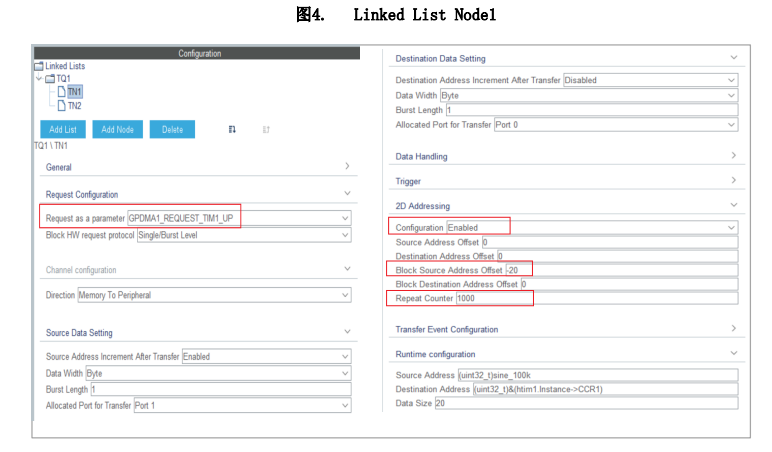Click the TQ1 queue folder icon
Image resolution: width=772 pixels, height=452 pixels.
point(50,79)
